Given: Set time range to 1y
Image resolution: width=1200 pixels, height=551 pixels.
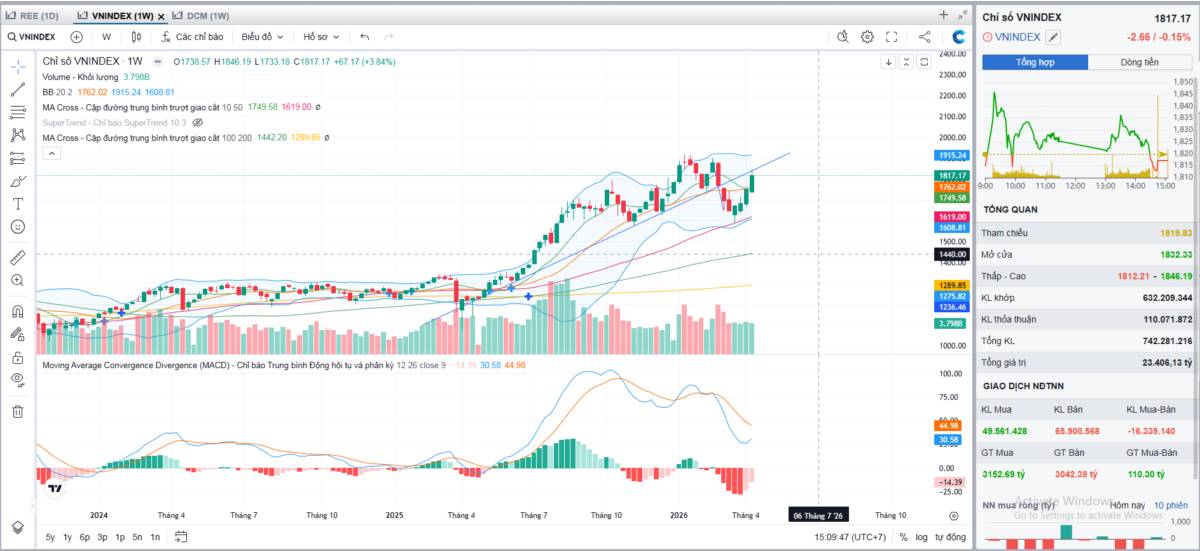Looking at the screenshot, I should tap(67, 537).
